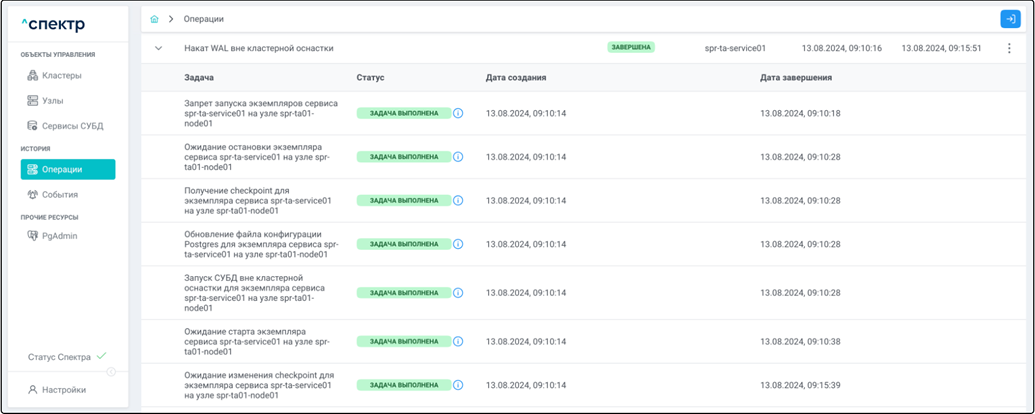Open the three-dot menu for operation row
Image resolution: width=1035 pixels, height=414 pixels.
(1008, 48)
